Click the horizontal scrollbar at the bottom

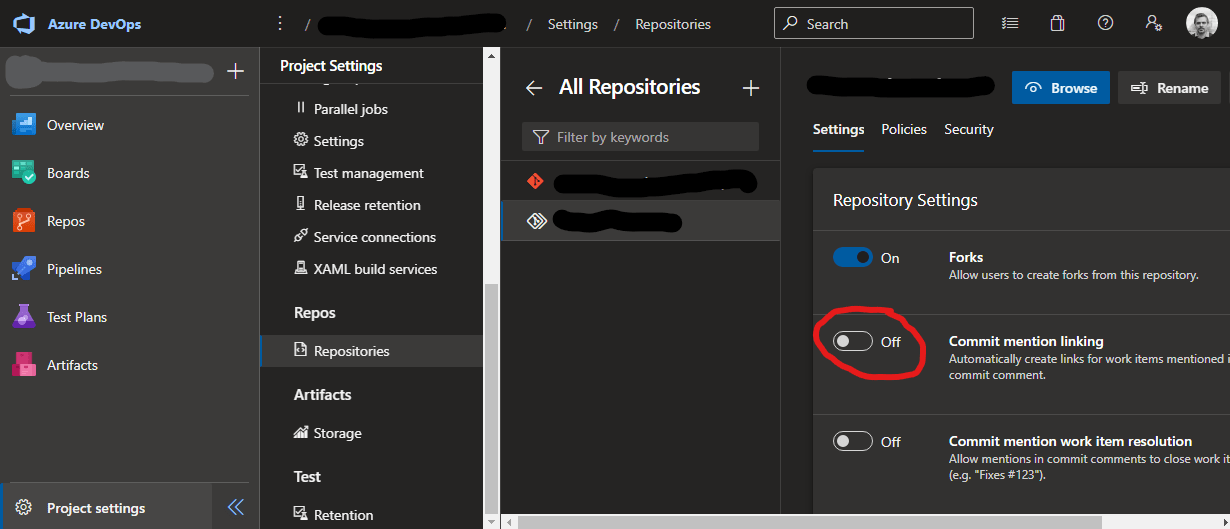809,521
